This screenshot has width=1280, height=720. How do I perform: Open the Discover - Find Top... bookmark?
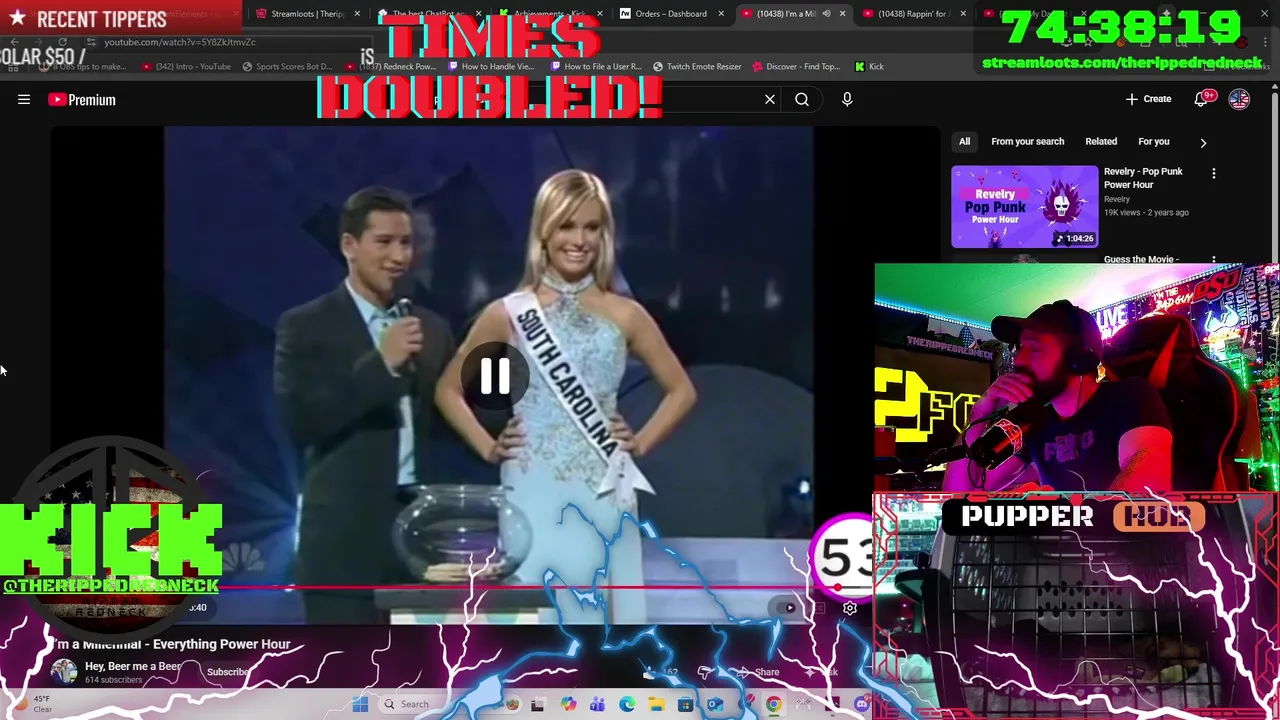click(796, 67)
